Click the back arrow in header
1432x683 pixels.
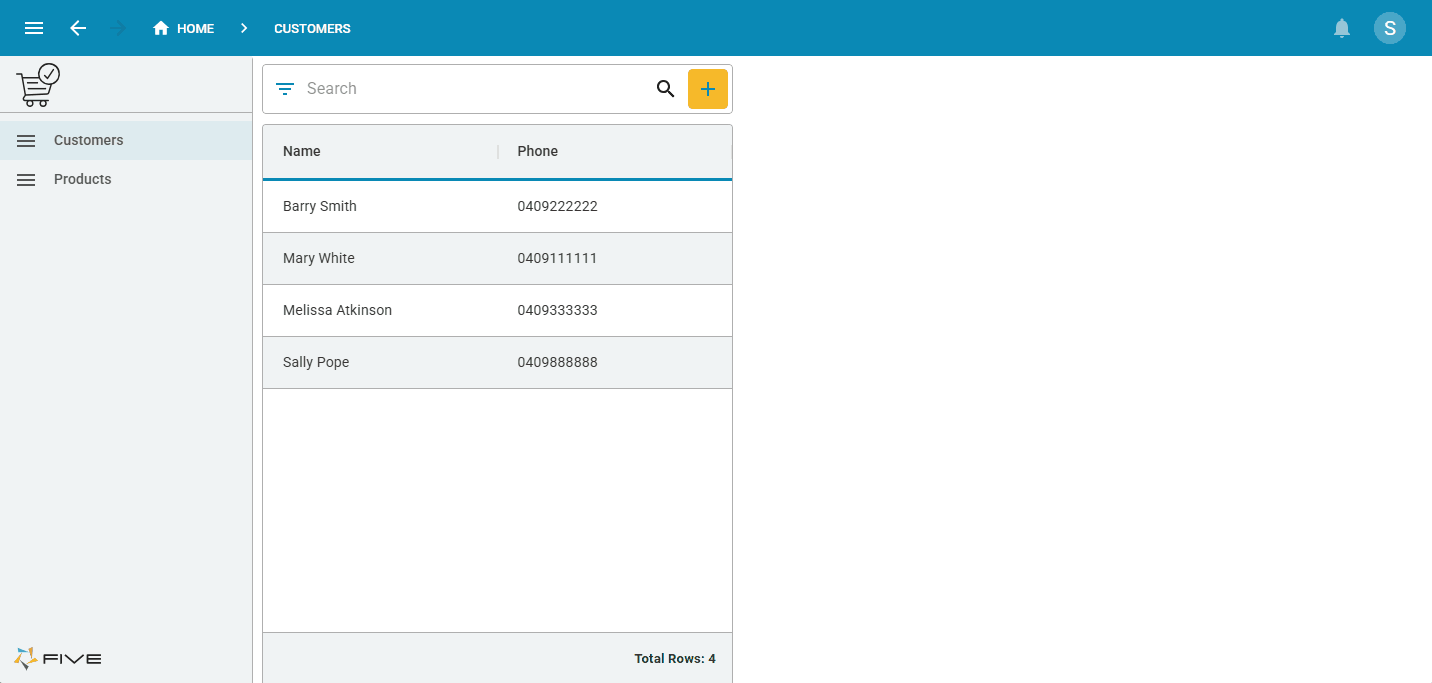78,28
